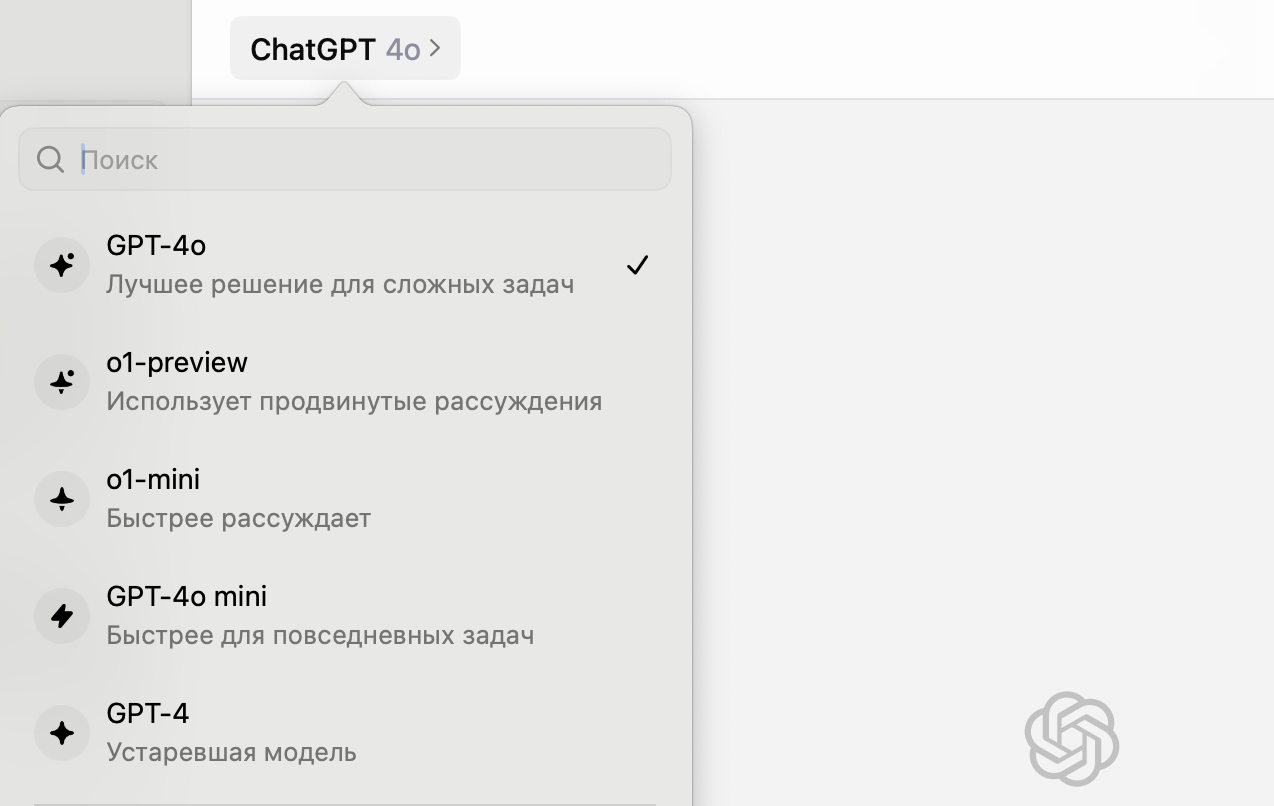
Task: Open the ChatGPT 4o model selector
Action: [x=345, y=48]
